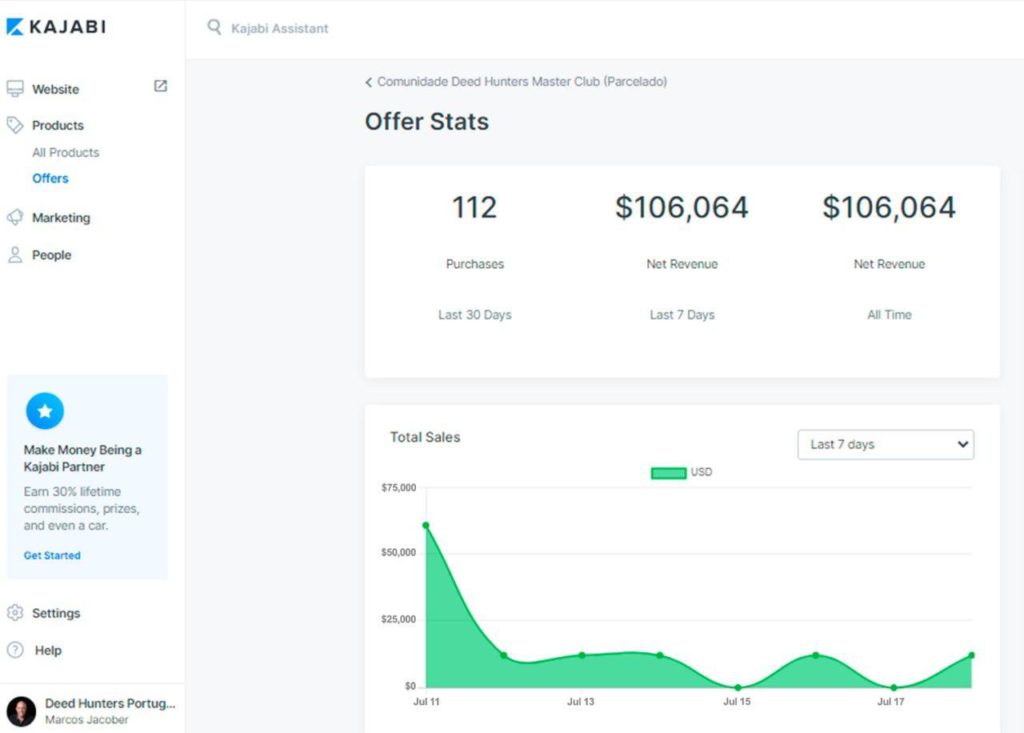Click the Purchases label

tap(475, 264)
